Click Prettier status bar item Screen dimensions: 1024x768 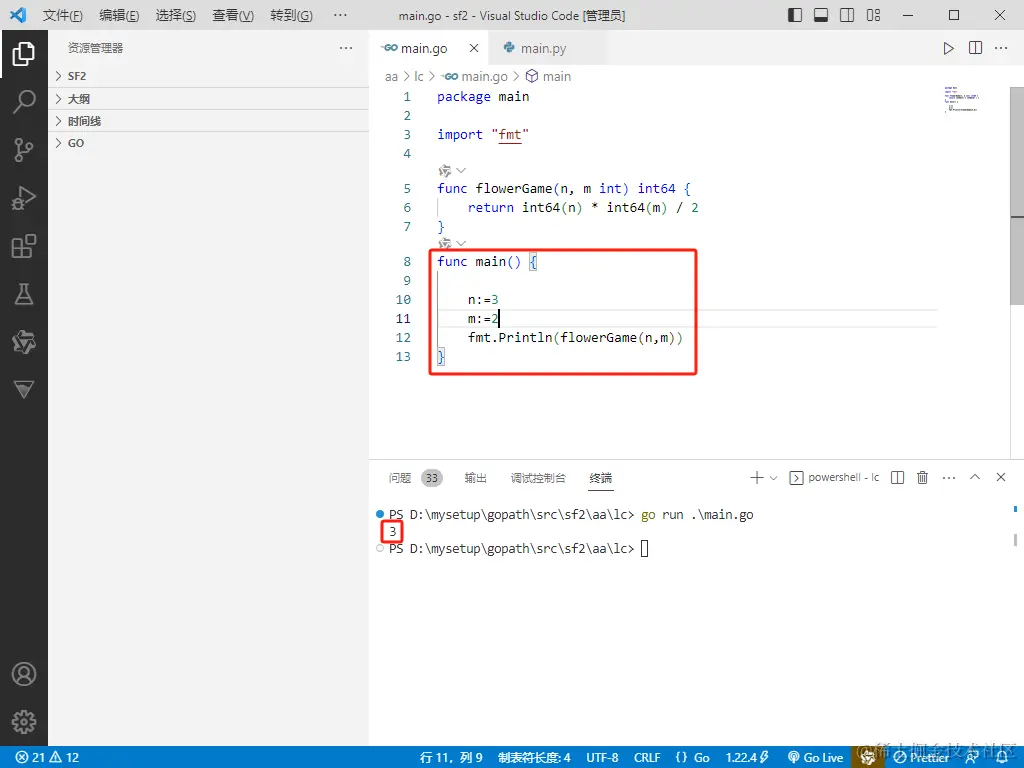pyautogui.click(x=921, y=758)
